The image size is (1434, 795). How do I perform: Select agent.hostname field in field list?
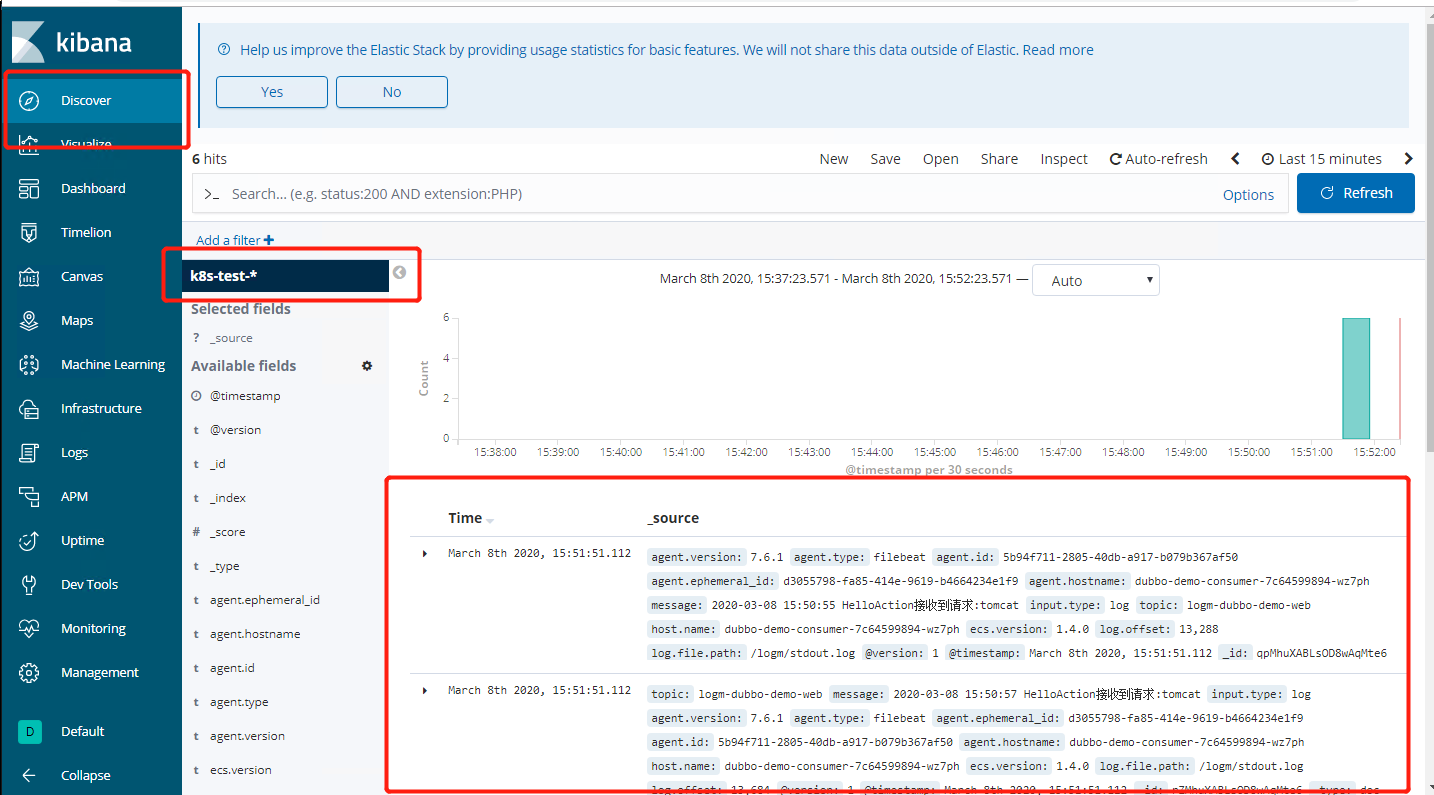point(255,634)
